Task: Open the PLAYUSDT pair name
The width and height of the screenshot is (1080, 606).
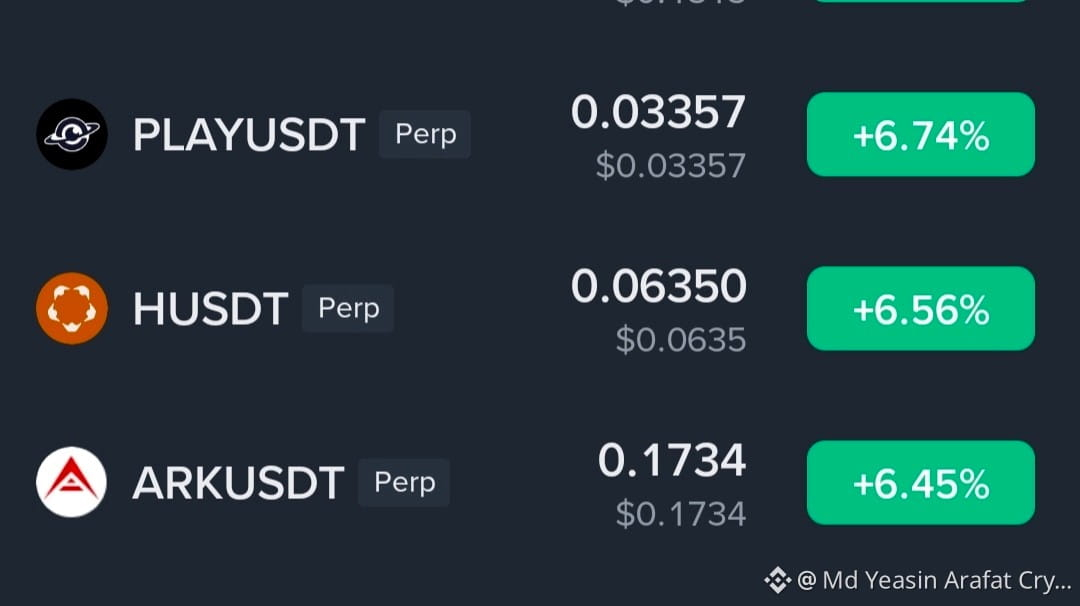Action: pyautogui.click(x=249, y=134)
